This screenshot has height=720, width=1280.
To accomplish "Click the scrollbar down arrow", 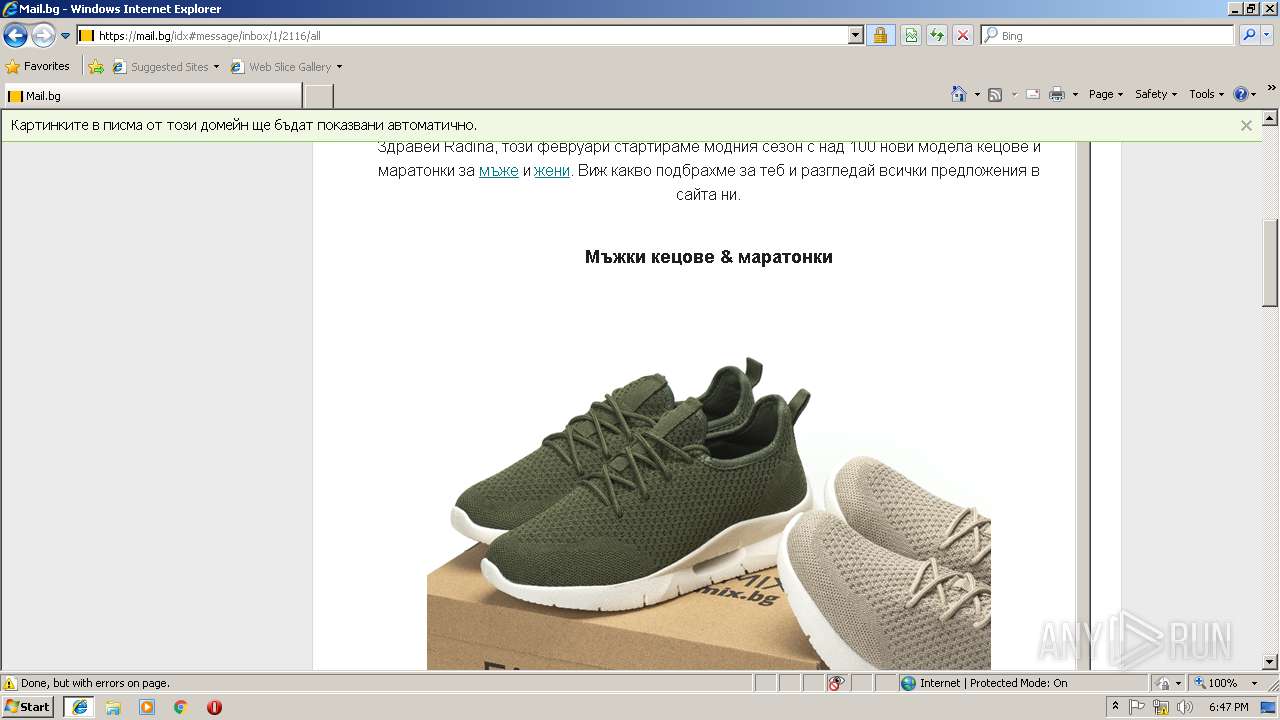I will [x=1270, y=662].
